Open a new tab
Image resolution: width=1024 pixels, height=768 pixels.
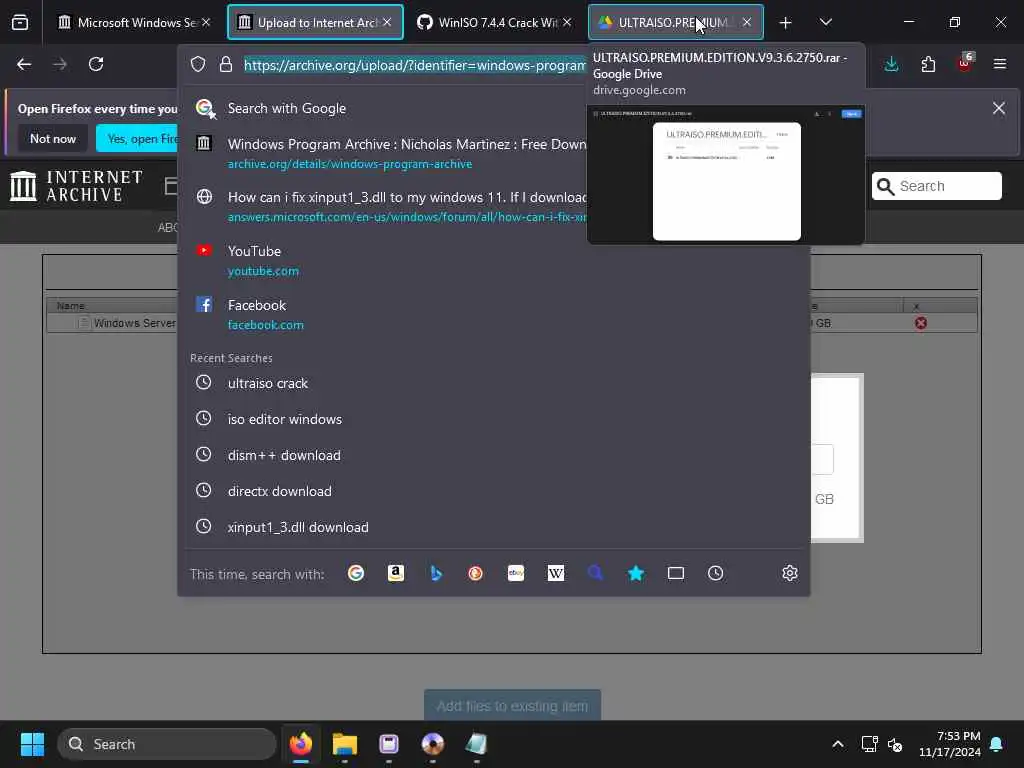[786, 23]
